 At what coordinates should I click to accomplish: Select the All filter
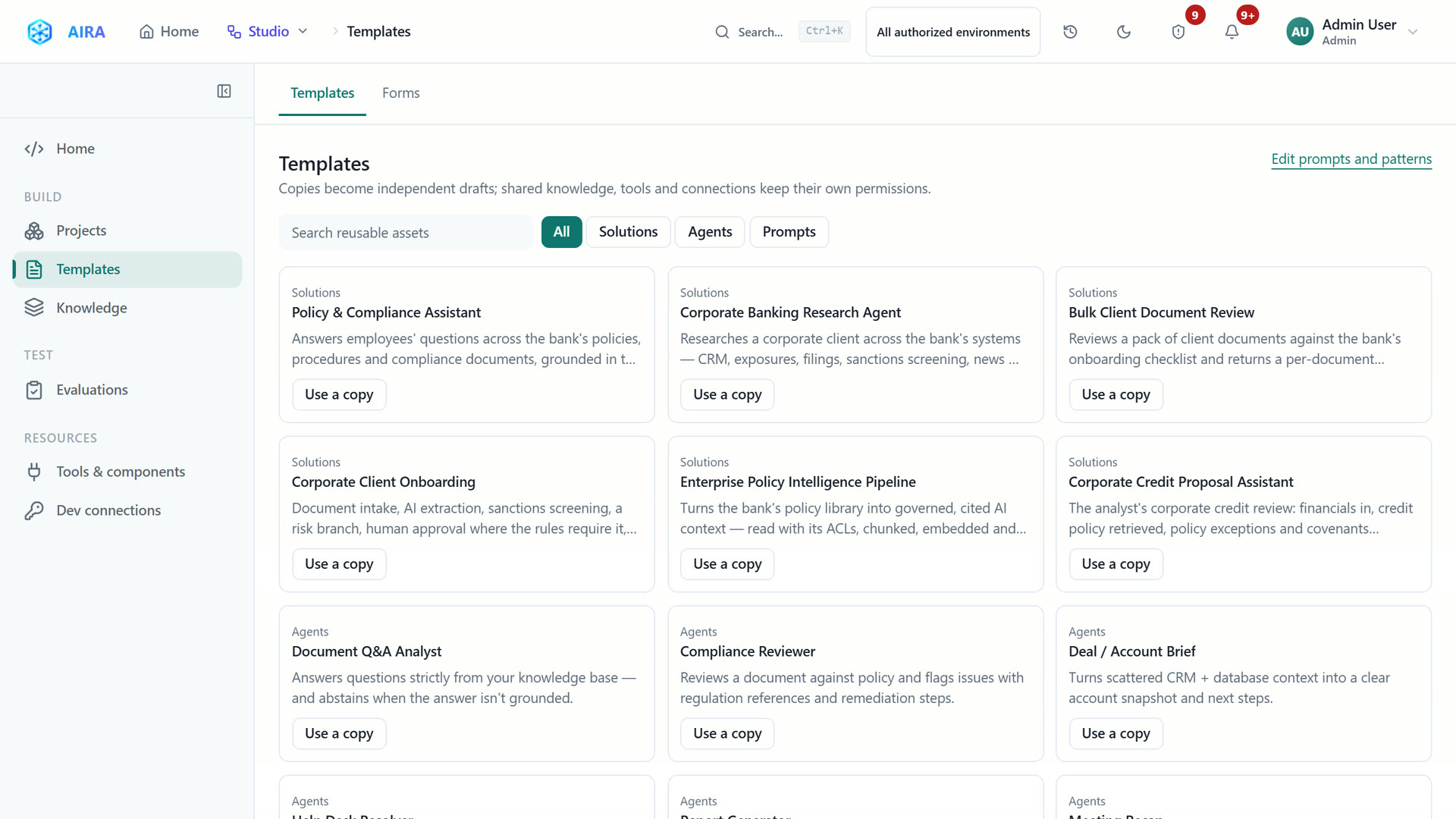pyautogui.click(x=561, y=232)
